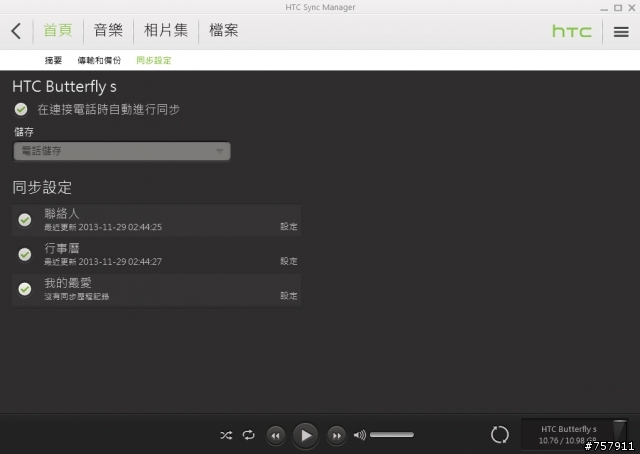640x454 pixels.
Task: Toggle 聯絡人 sync checkbox
Action: [x=25, y=220]
